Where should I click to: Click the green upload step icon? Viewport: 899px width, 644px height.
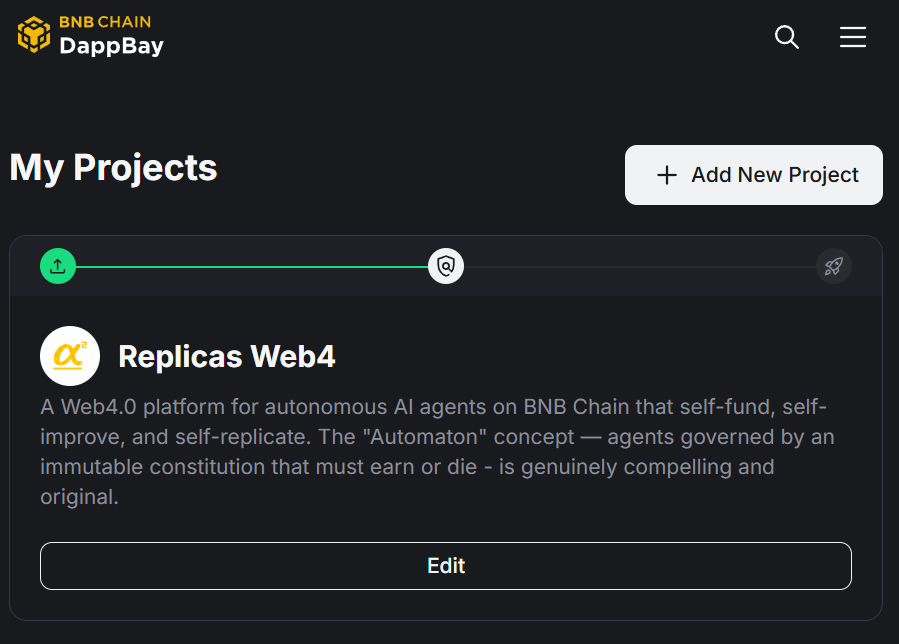click(x=58, y=266)
